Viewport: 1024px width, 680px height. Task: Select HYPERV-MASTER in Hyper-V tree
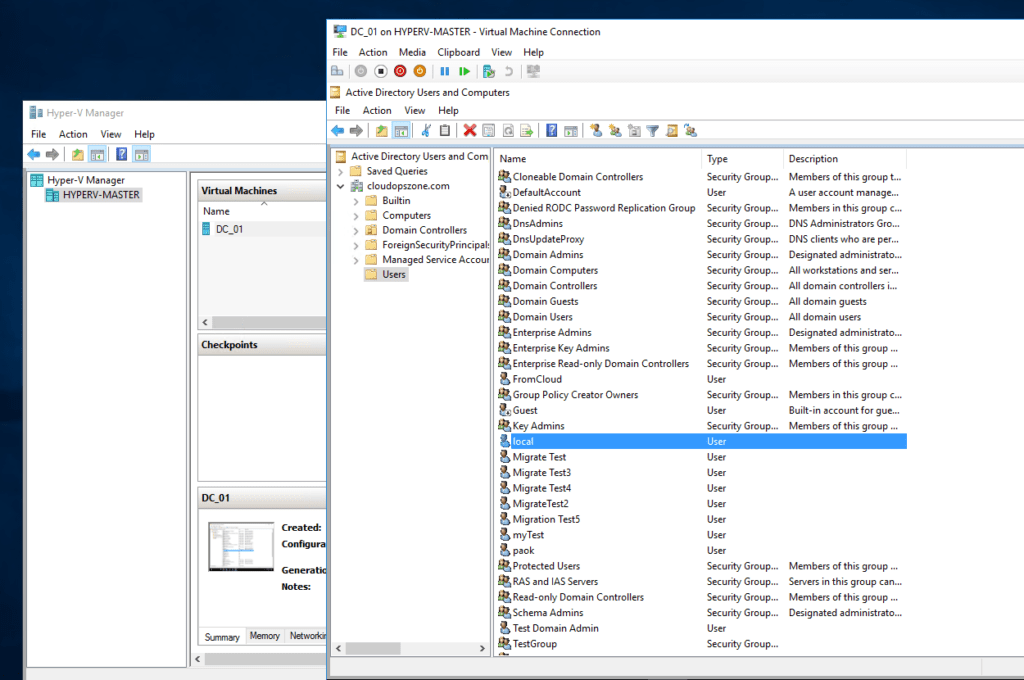(x=101, y=195)
